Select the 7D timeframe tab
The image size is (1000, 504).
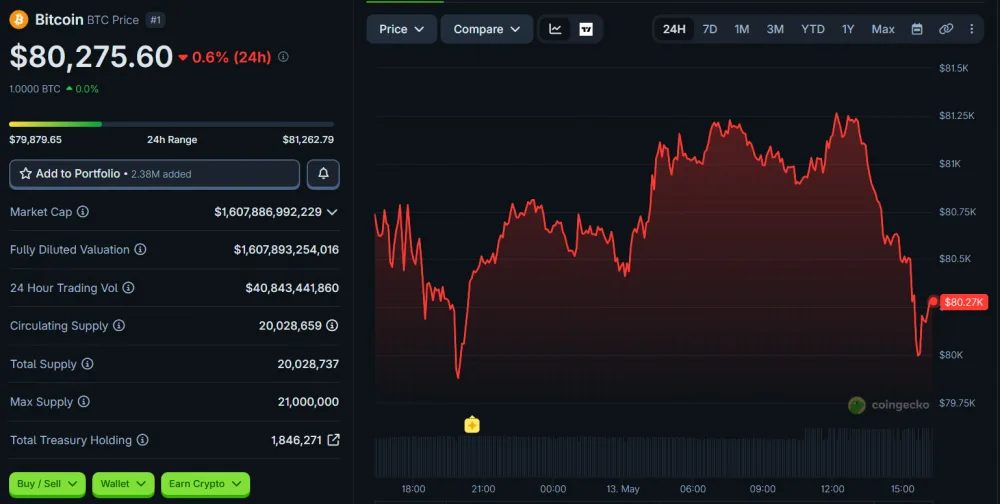(x=710, y=29)
